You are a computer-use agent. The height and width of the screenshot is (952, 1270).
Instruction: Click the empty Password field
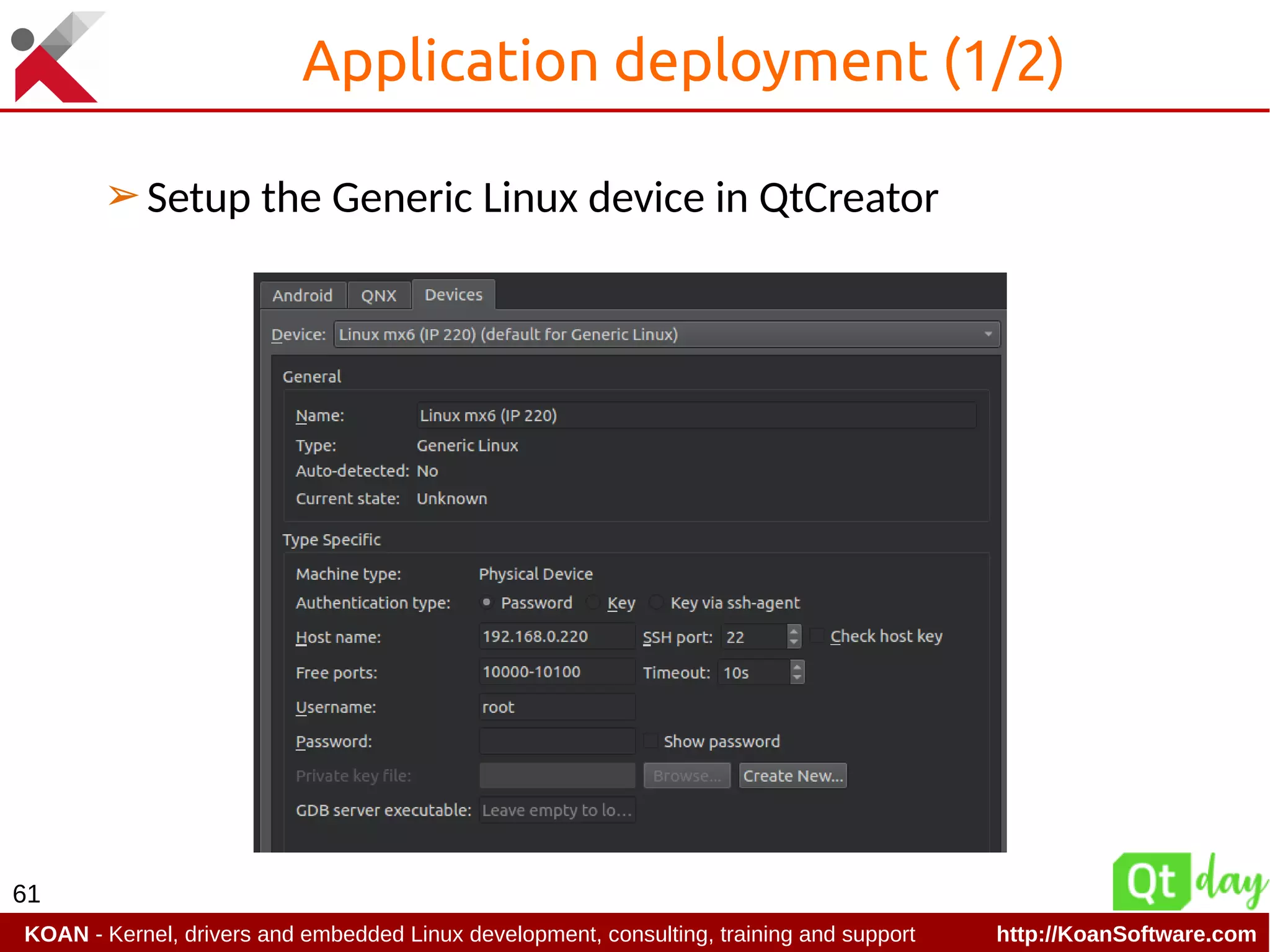coord(557,741)
